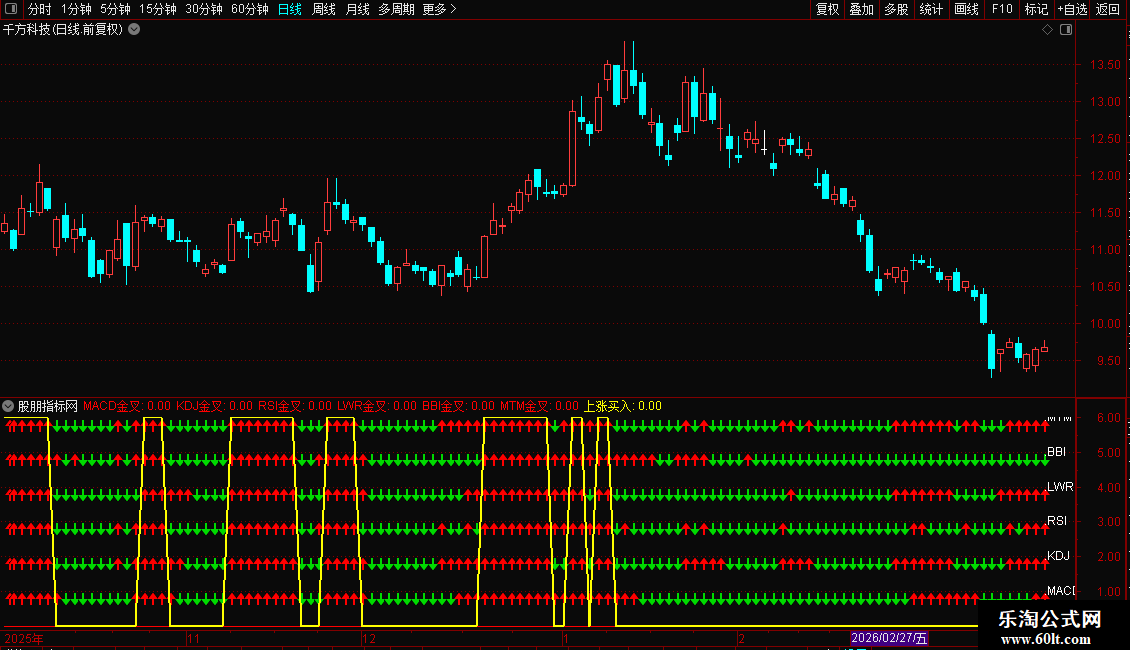The image size is (1130, 650).
Task: Click the diamond marker icon in chart corner
Action: click(x=1048, y=30)
